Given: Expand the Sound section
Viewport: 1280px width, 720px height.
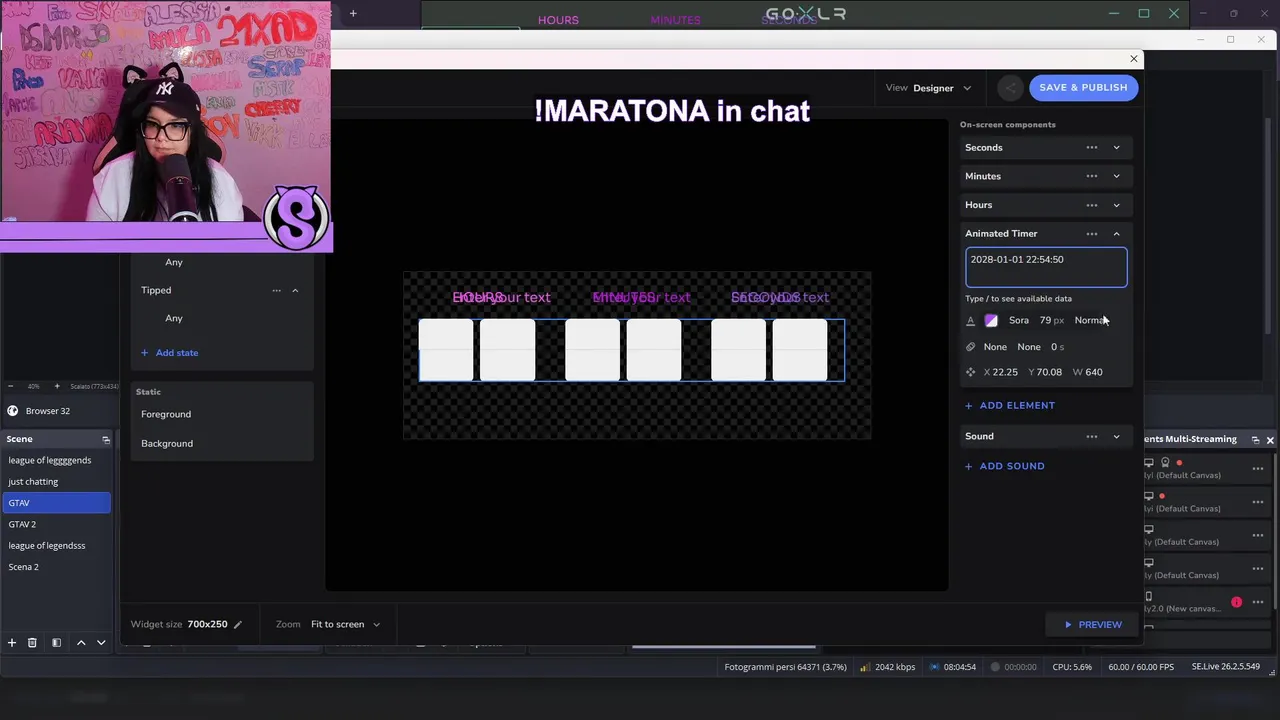Looking at the screenshot, I should coord(1117,437).
